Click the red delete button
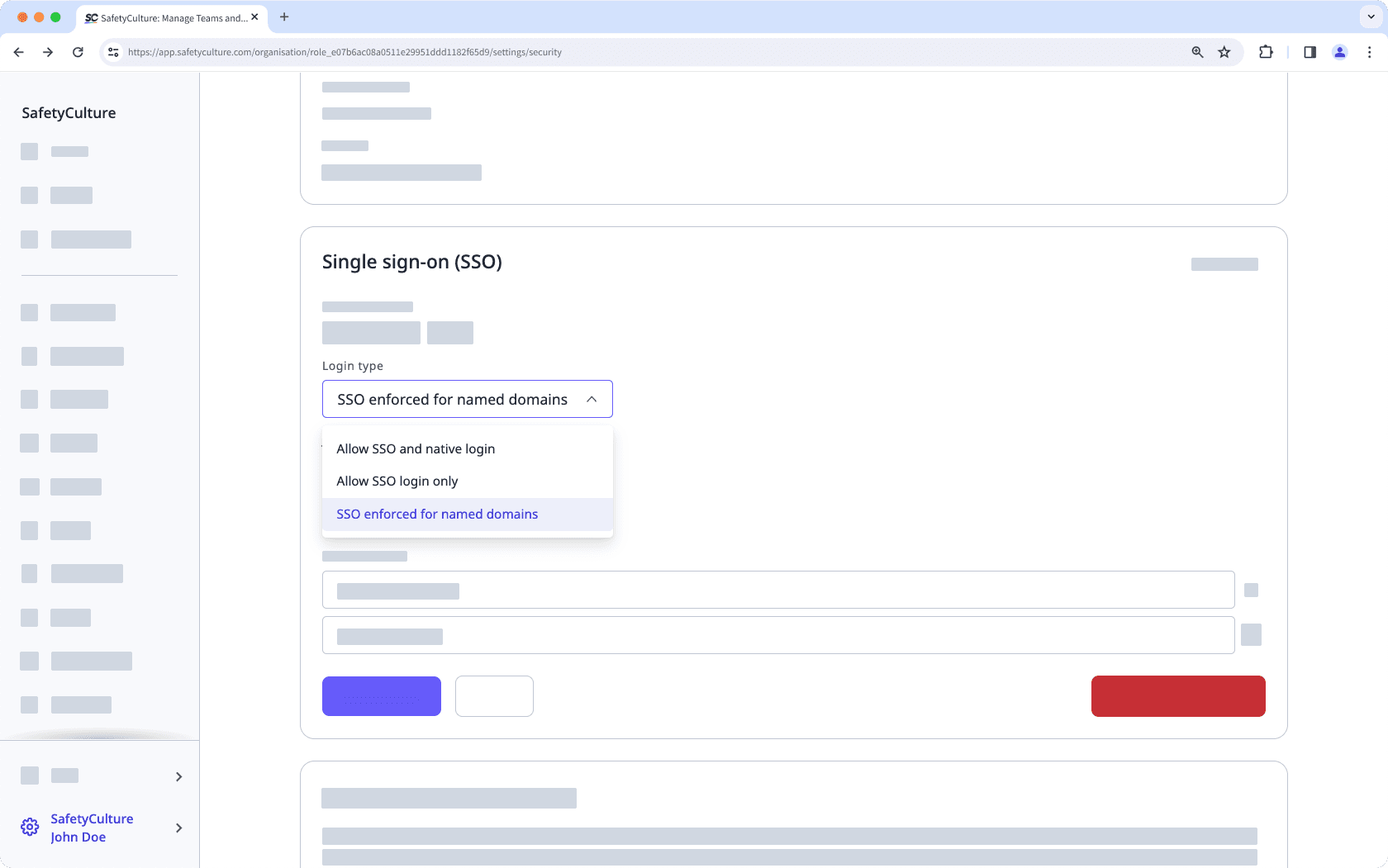Image resolution: width=1388 pixels, height=868 pixels. coord(1178,695)
